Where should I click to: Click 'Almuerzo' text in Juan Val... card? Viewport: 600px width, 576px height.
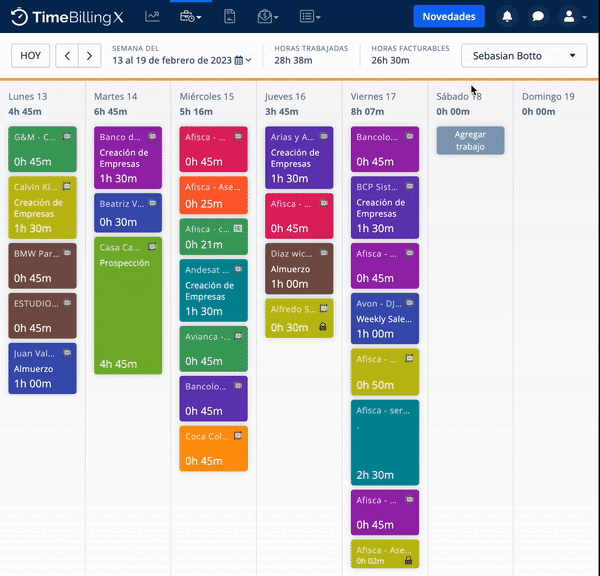(34, 369)
